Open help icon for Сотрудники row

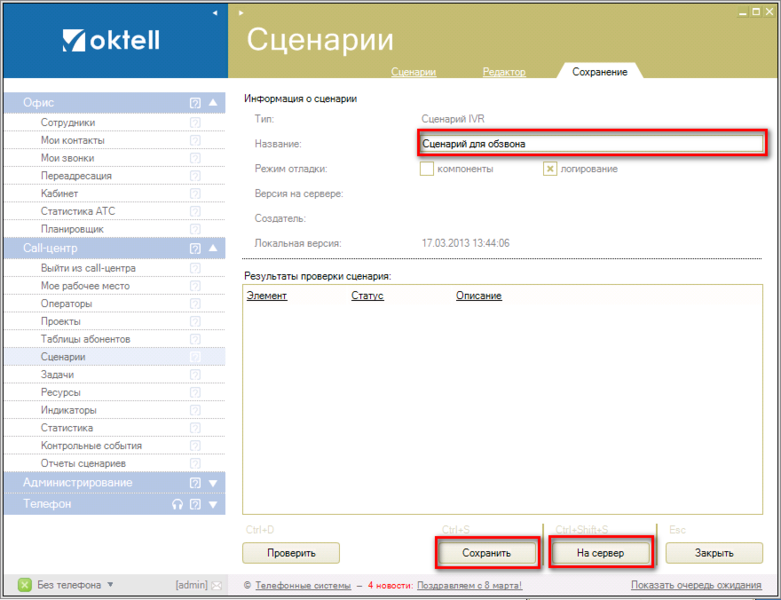(x=195, y=122)
